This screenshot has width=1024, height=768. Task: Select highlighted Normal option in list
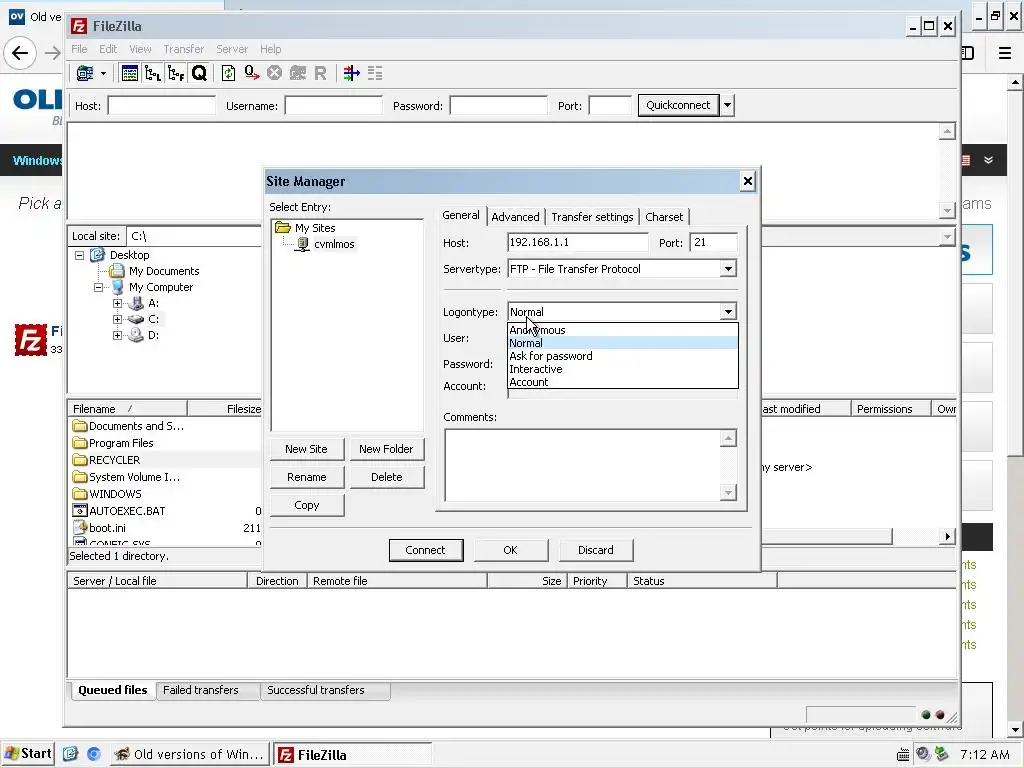(x=623, y=343)
